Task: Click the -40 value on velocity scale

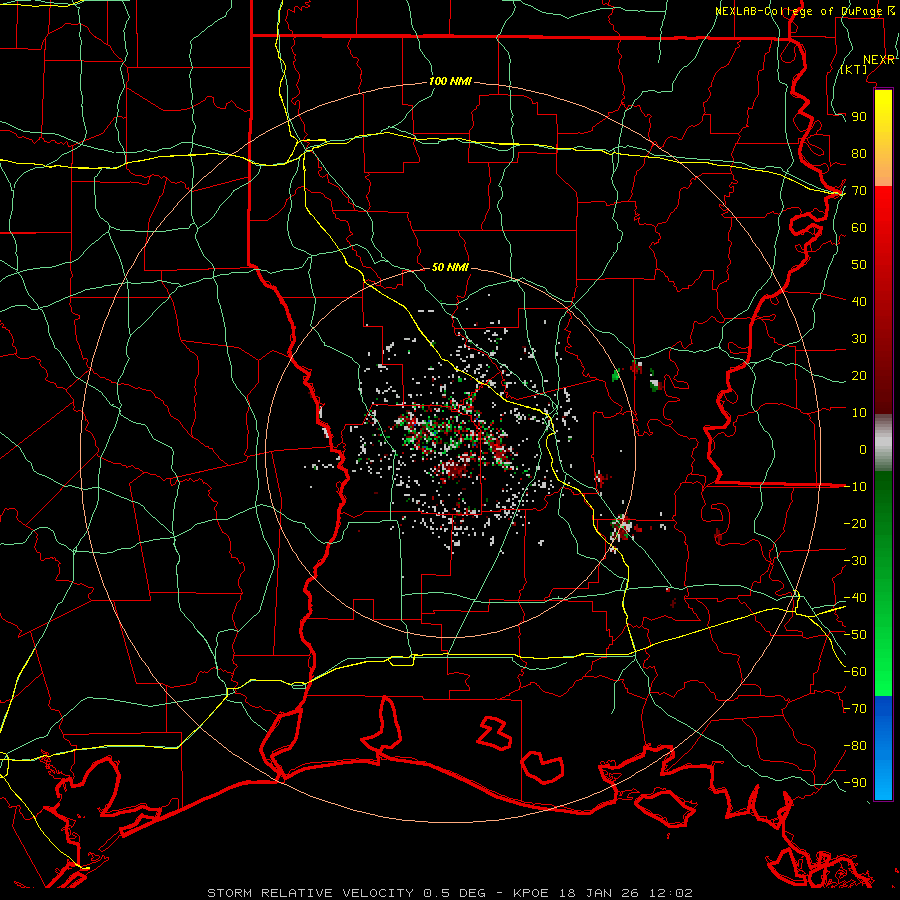Action: click(855, 598)
